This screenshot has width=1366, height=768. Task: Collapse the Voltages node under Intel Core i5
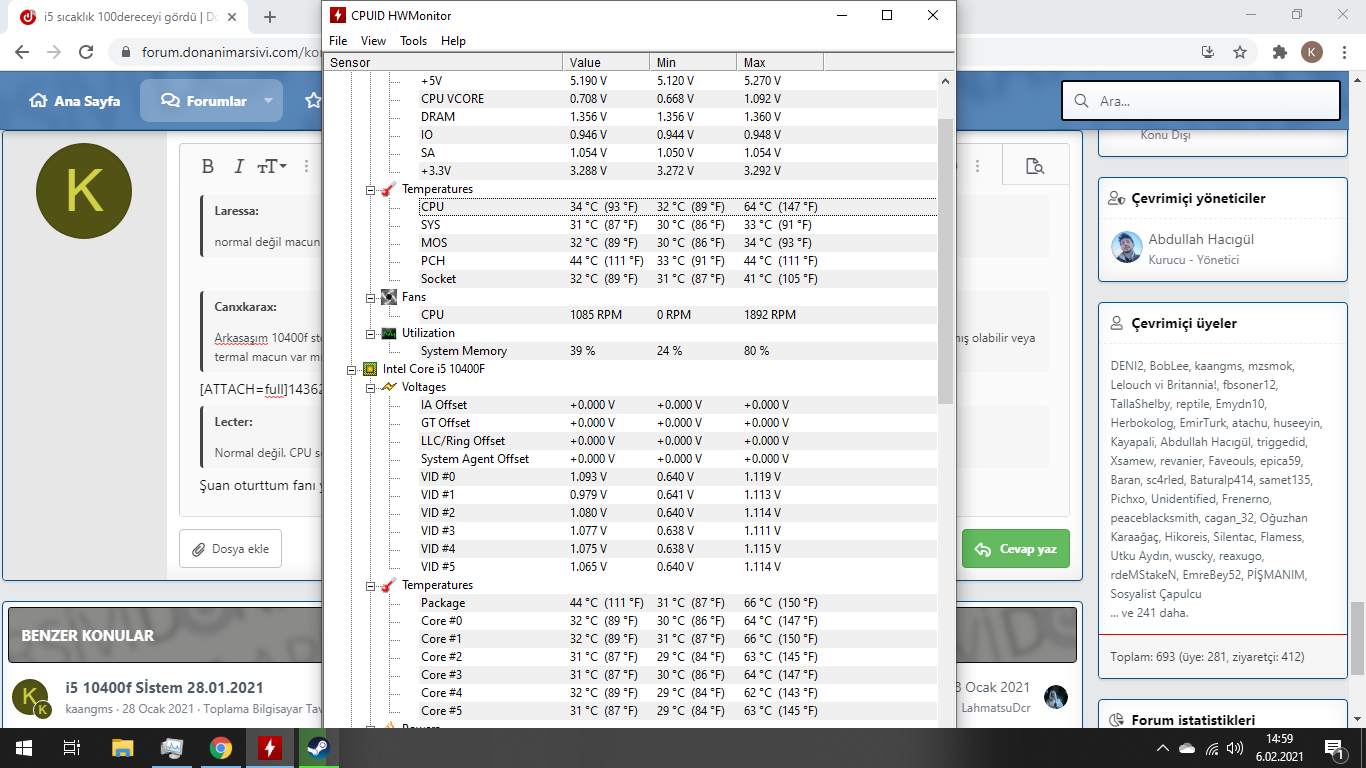tap(370, 387)
